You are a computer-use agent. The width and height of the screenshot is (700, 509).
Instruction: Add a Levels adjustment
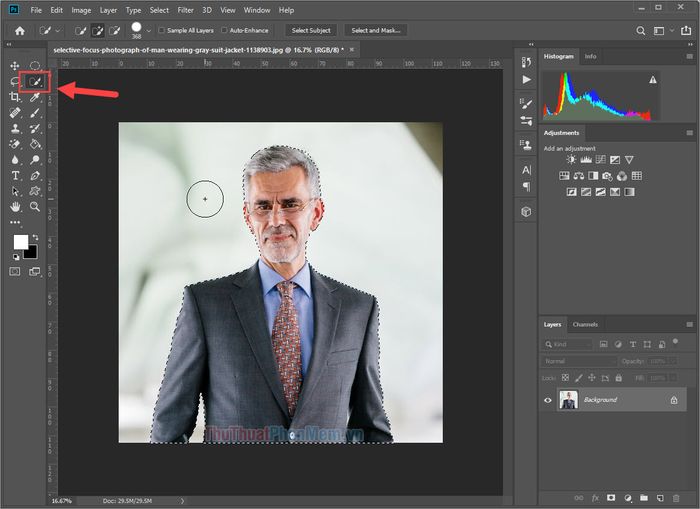point(586,160)
